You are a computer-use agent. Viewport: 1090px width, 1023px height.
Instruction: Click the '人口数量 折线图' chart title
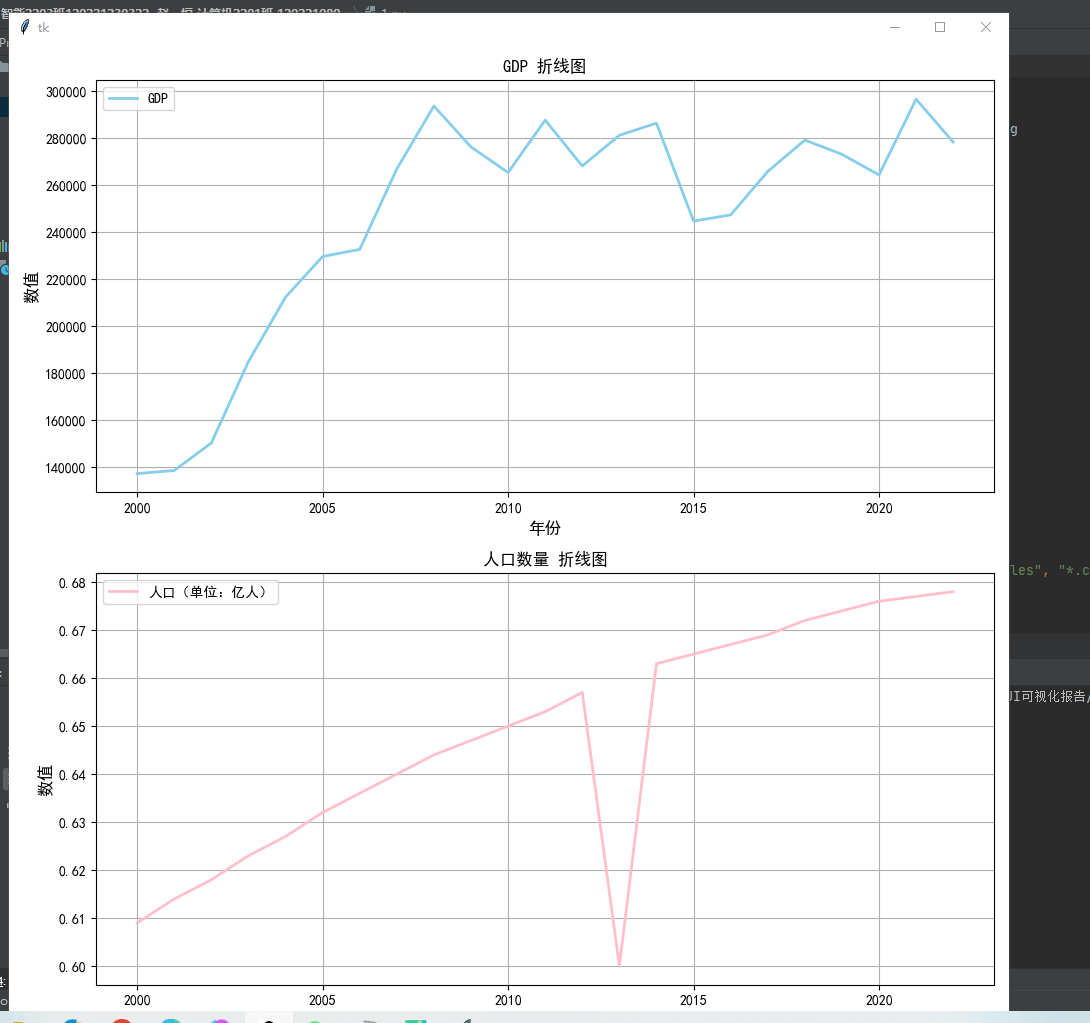[545, 559]
